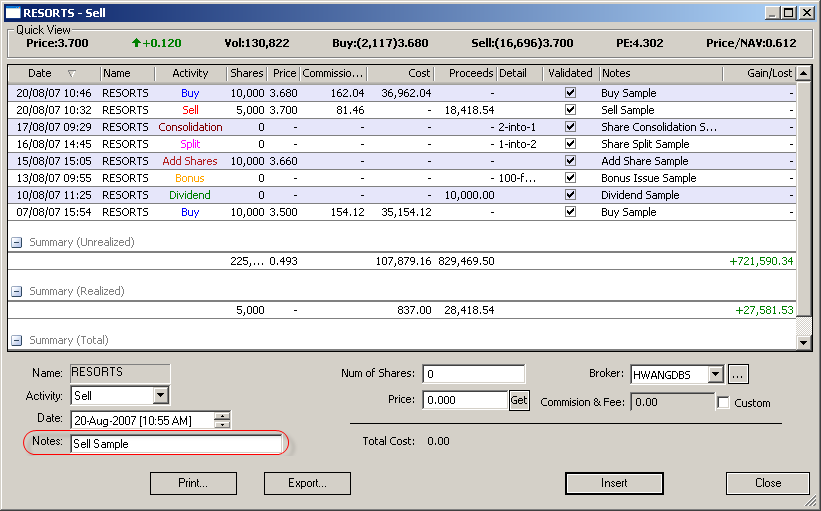Sort by the Notes column header
This screenshot has width=821, height=511.
[x=661, y=73]
